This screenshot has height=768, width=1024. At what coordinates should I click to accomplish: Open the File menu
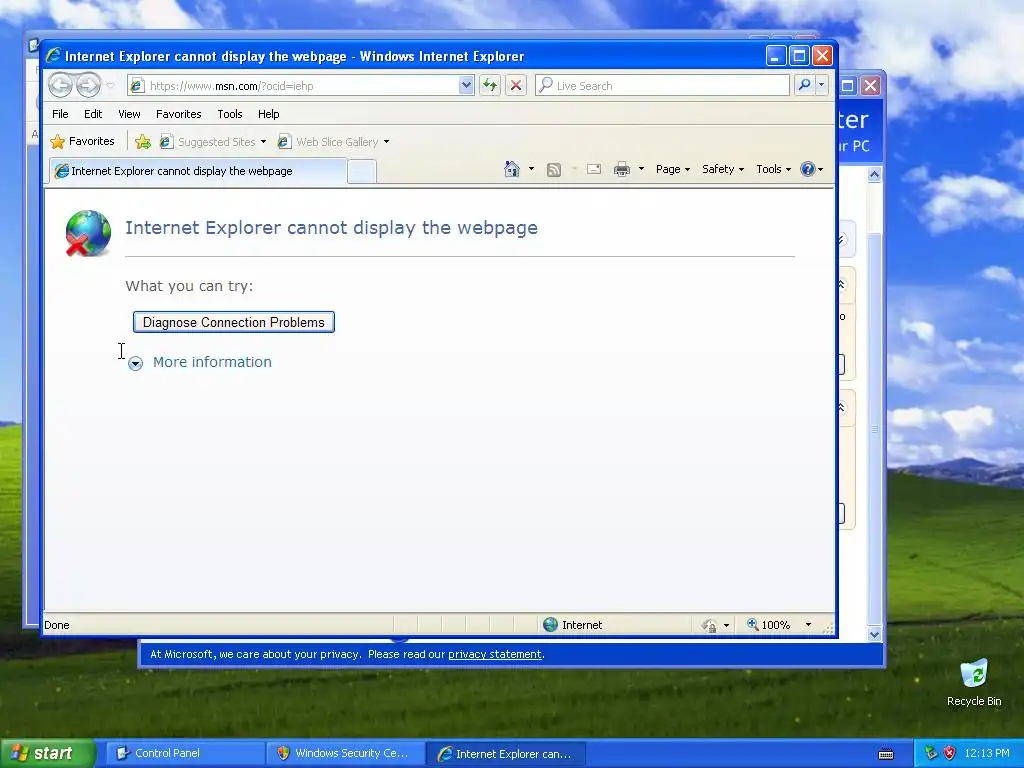click(x=60, y=114)
